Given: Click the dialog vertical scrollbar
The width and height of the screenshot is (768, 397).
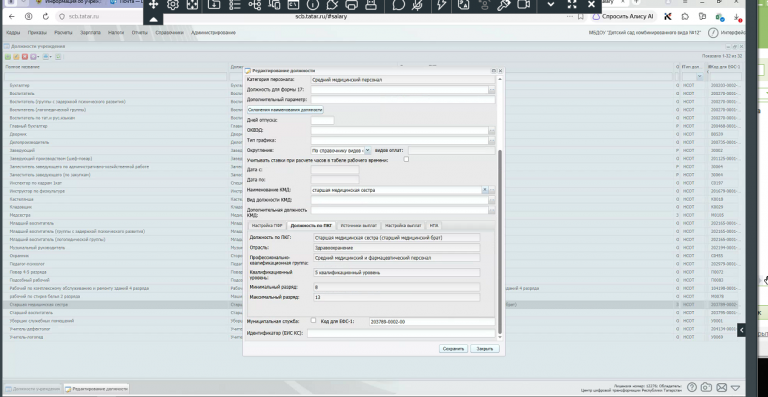Looking at the screenshot, I should (500, 242).
